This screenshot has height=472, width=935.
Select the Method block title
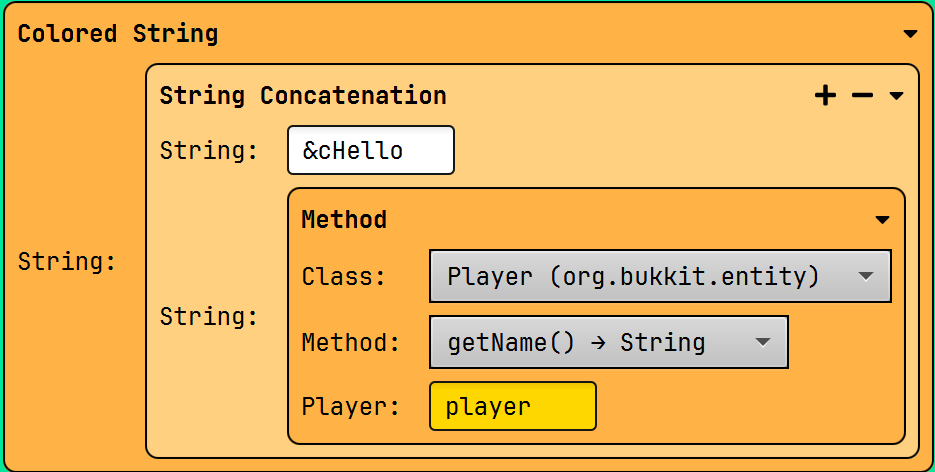[x=344, y=220]
